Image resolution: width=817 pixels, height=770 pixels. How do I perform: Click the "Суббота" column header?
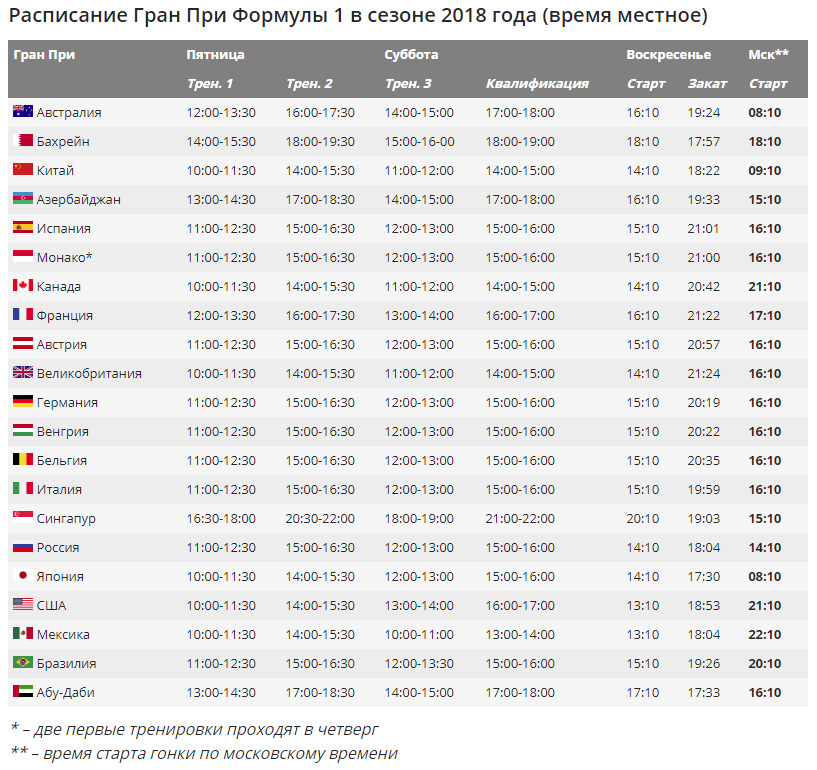(411, 55)
